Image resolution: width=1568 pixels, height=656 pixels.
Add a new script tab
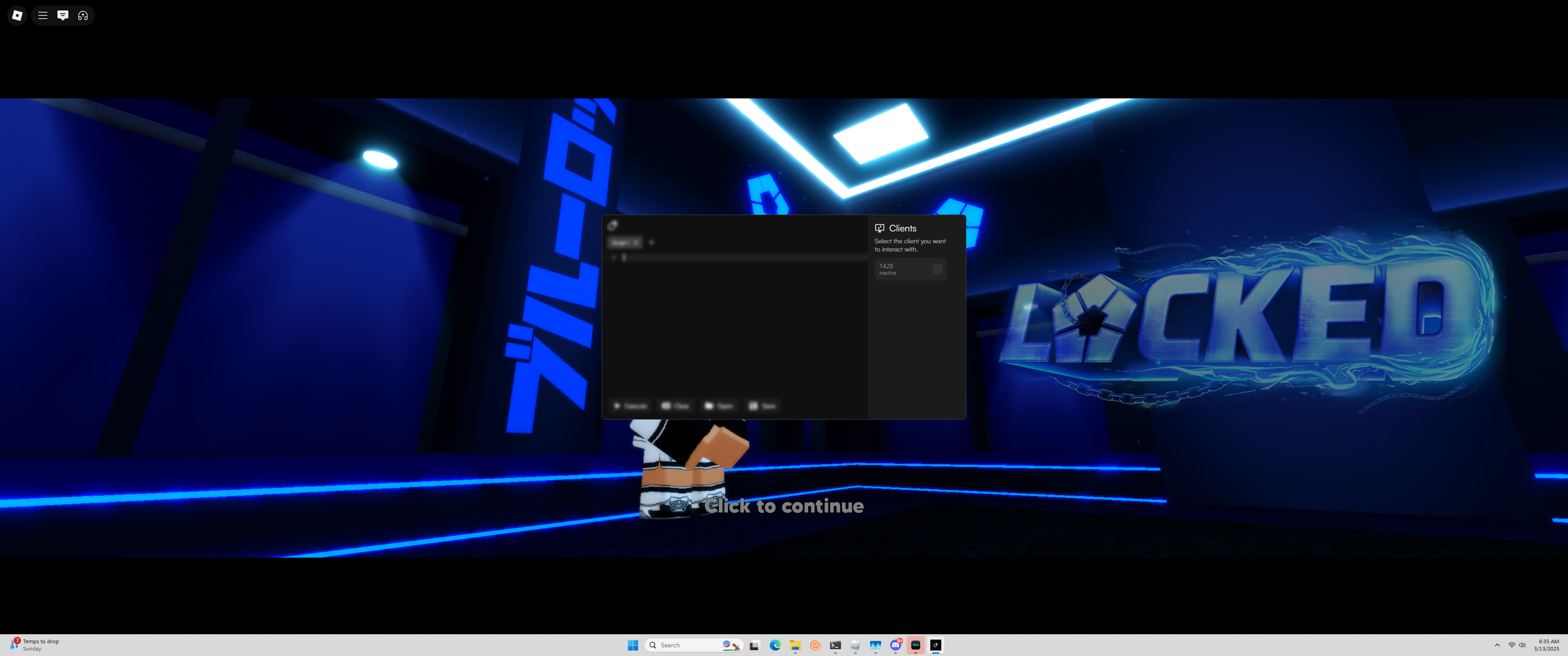point(651,242)
